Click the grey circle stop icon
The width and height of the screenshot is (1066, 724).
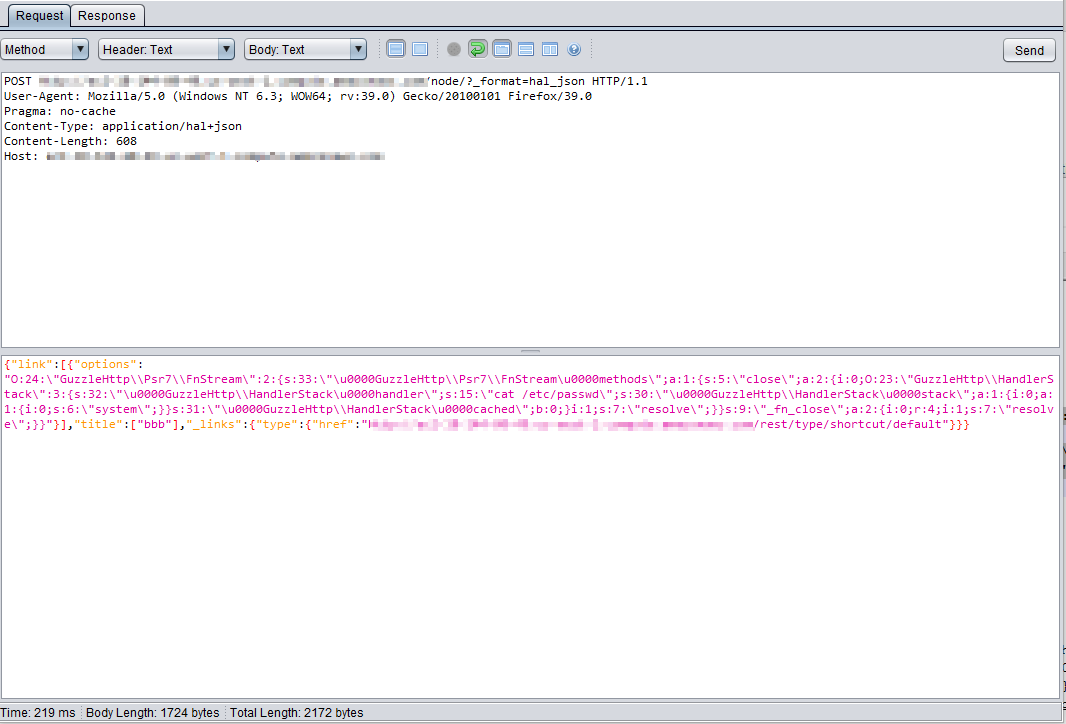[454, 49]
